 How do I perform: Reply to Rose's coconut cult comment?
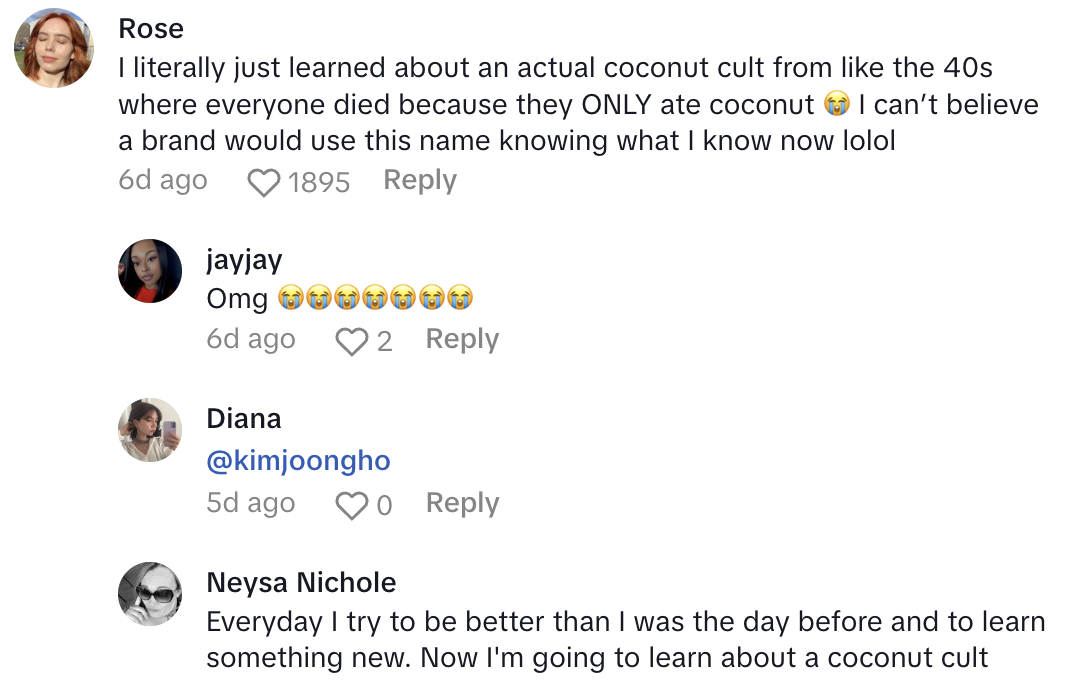click(420, 181)
